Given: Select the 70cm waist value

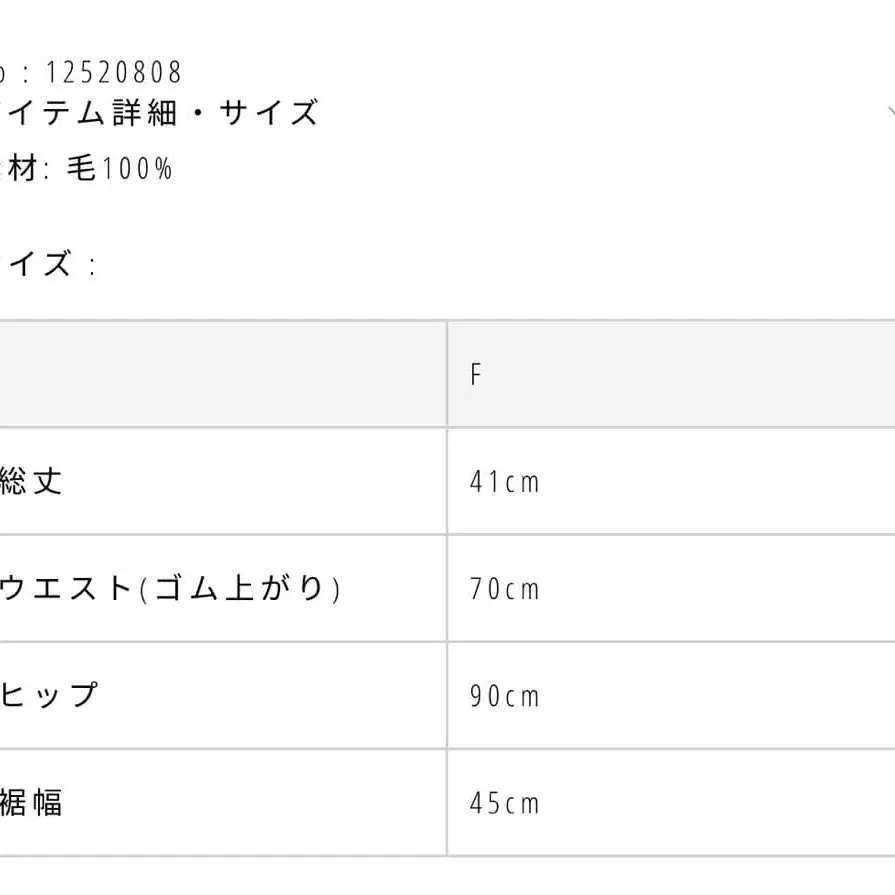Looking at the screenshot, I should tap(504, 589).
